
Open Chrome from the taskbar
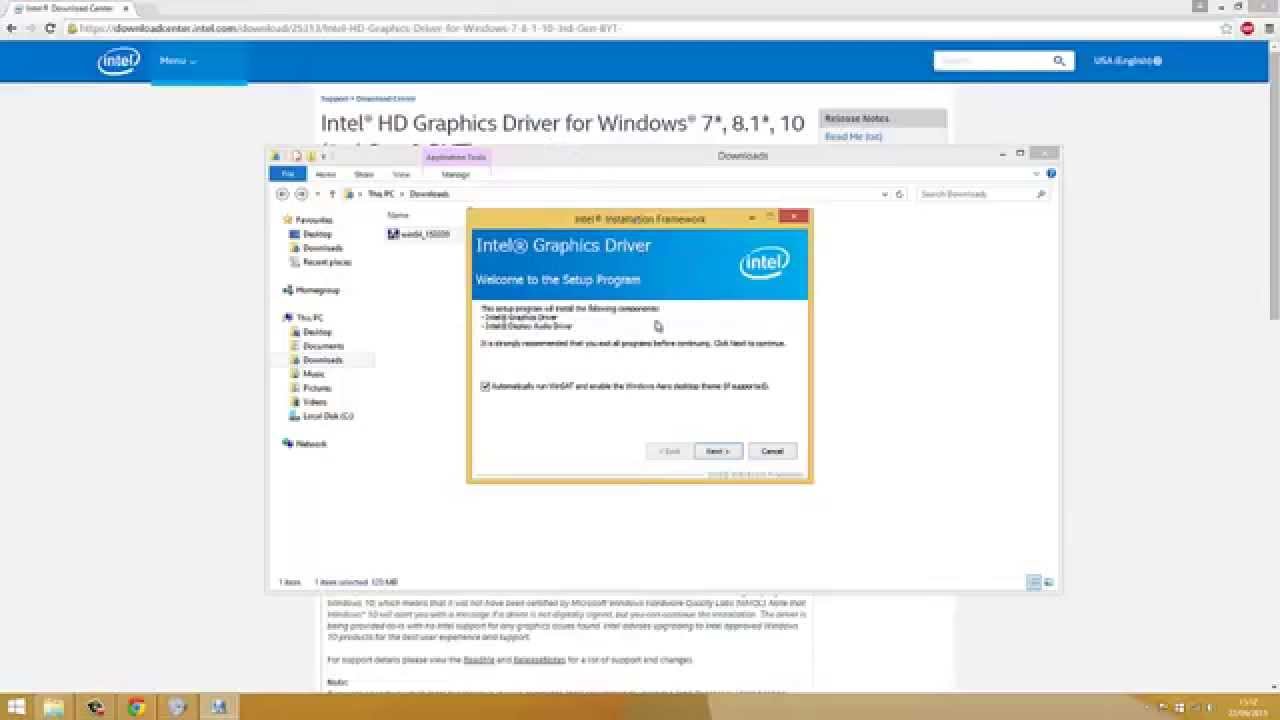pyautogui.click(x=136, y=707)
